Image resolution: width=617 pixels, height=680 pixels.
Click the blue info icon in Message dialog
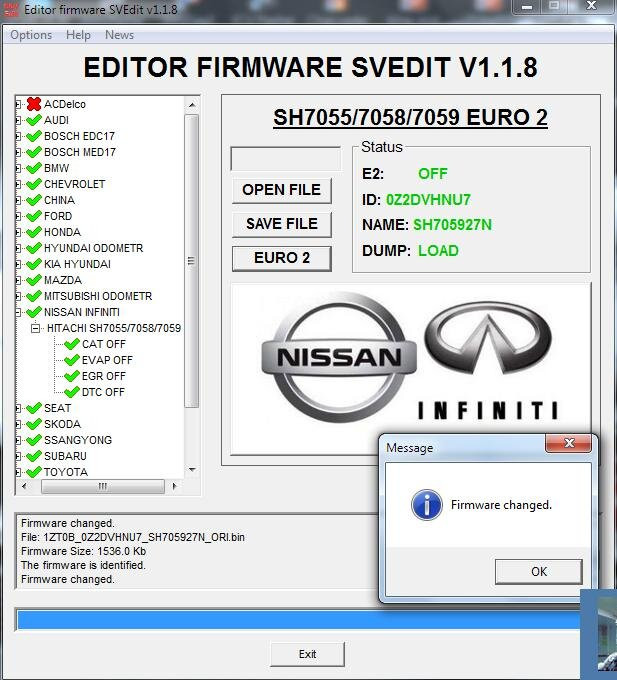coord(427,505)
